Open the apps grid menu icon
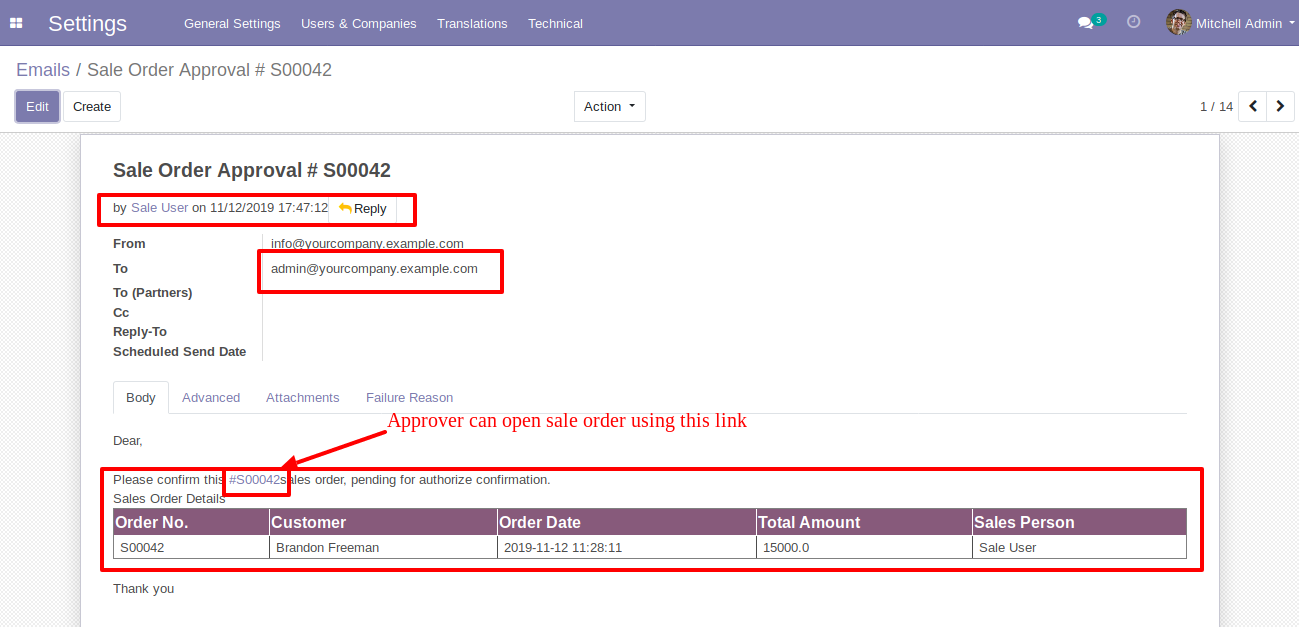Screen dimensions: 1299x627 point(16,23)
